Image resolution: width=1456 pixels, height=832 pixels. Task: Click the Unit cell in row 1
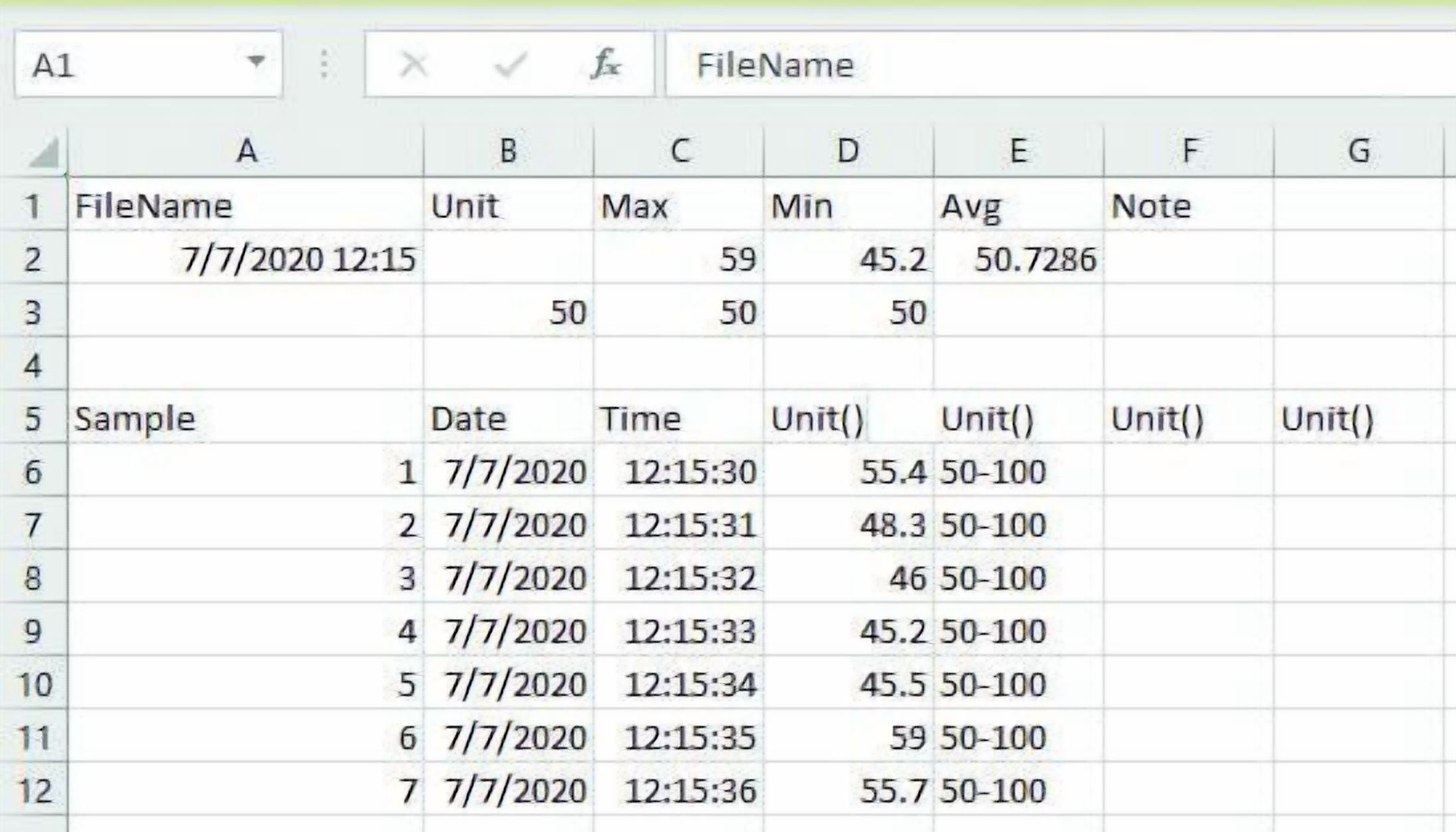[x=508, y=205]
